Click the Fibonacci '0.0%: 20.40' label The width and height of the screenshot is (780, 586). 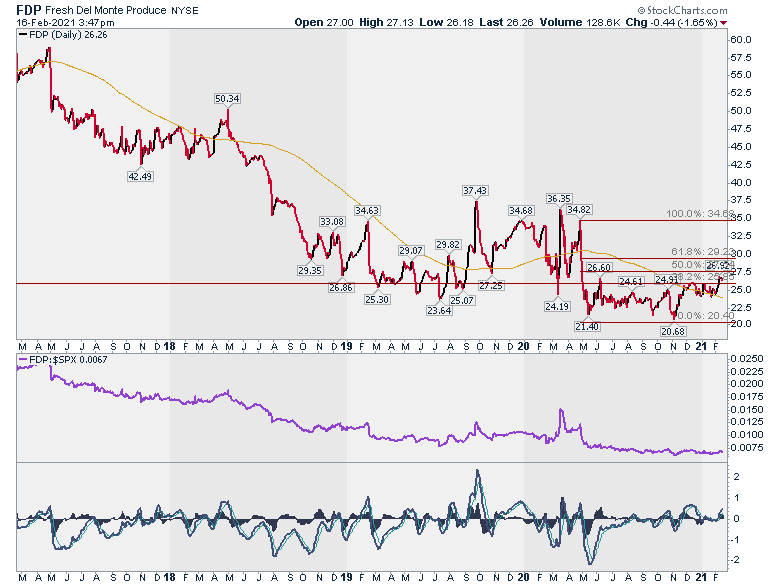[x=706, y=316]
